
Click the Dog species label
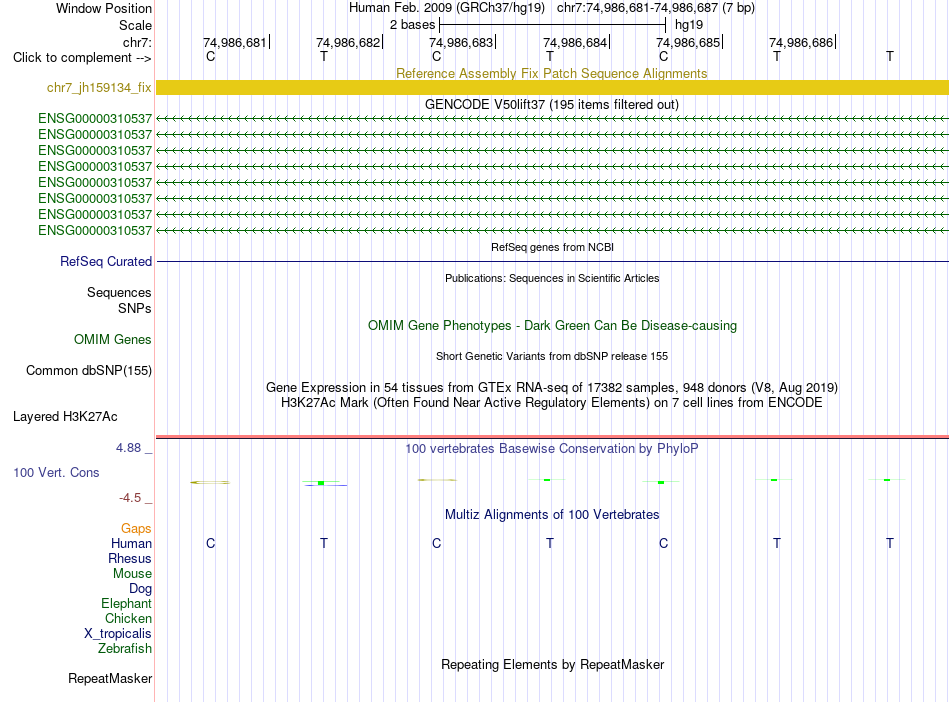[140, 589]
